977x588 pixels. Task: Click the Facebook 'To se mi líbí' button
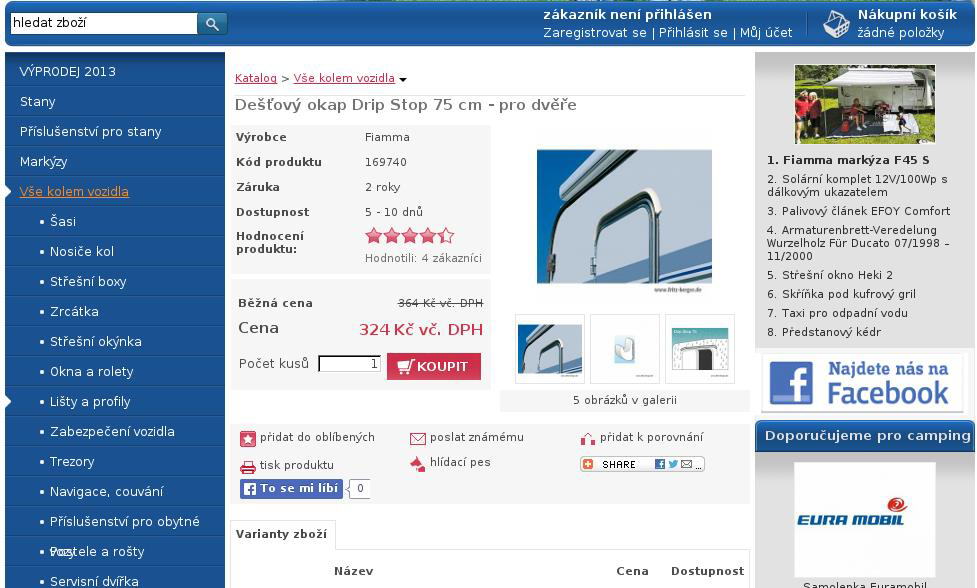pyautogui.click(x=292, y=488)
